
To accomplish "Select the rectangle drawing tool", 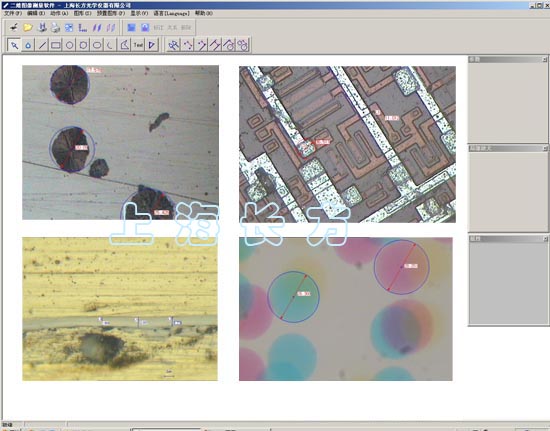I will click(x=56, y=45).
